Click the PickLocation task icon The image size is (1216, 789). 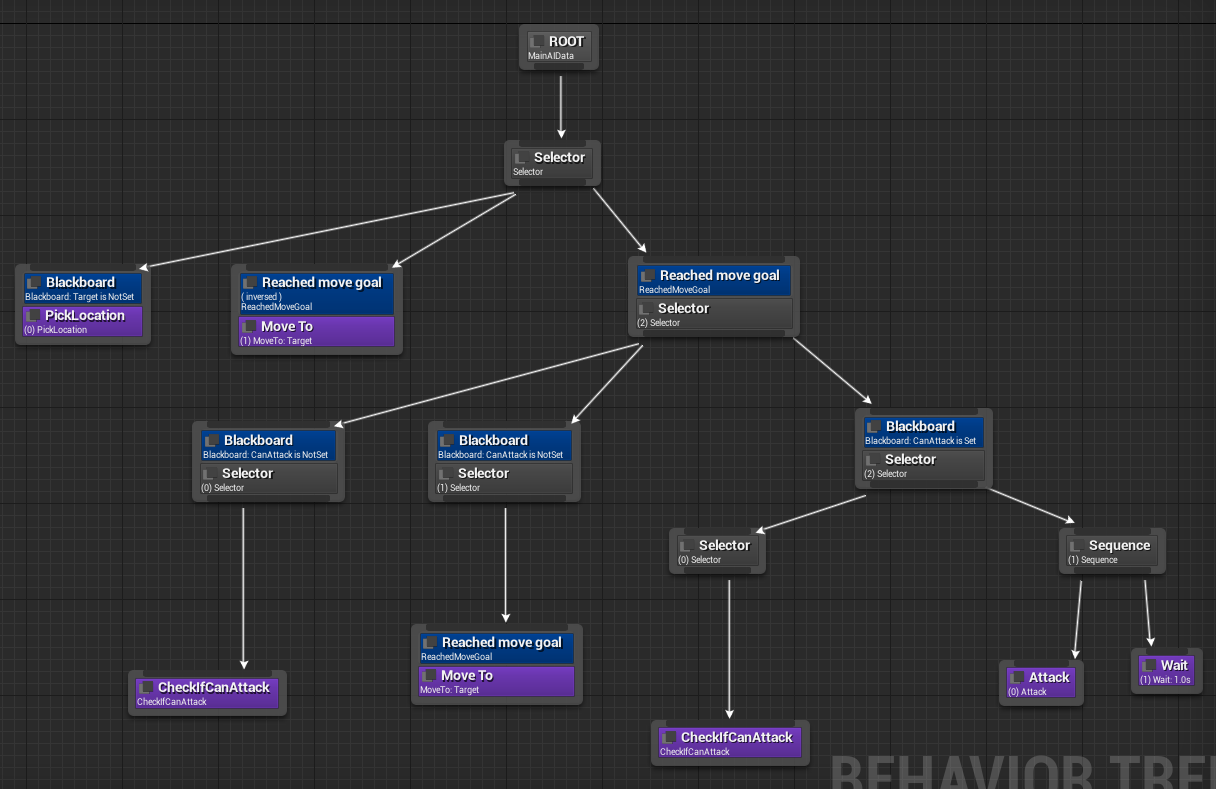(36, 316)
